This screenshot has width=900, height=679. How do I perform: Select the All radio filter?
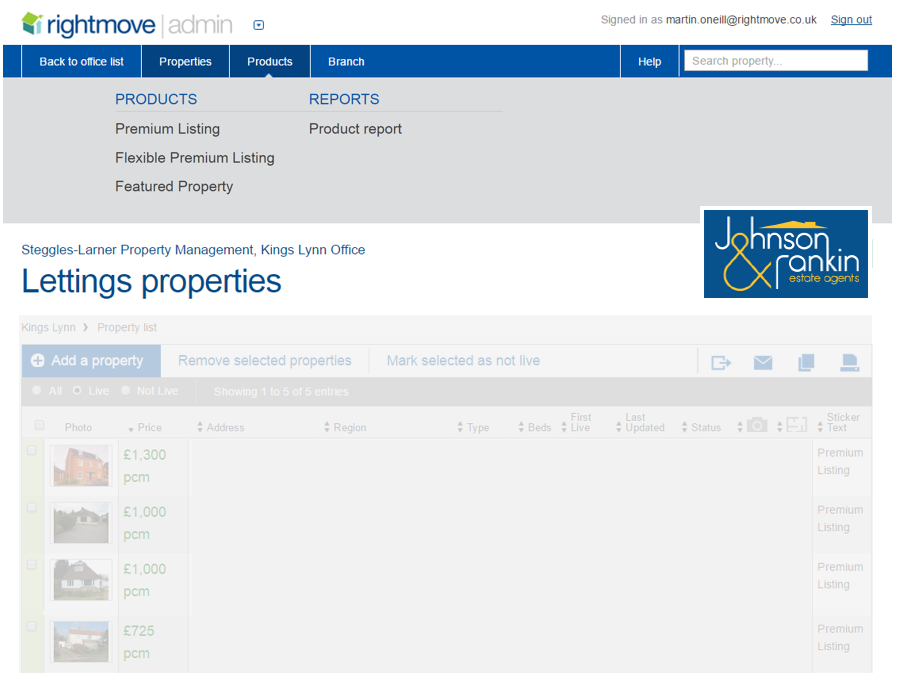click(37, 391)
